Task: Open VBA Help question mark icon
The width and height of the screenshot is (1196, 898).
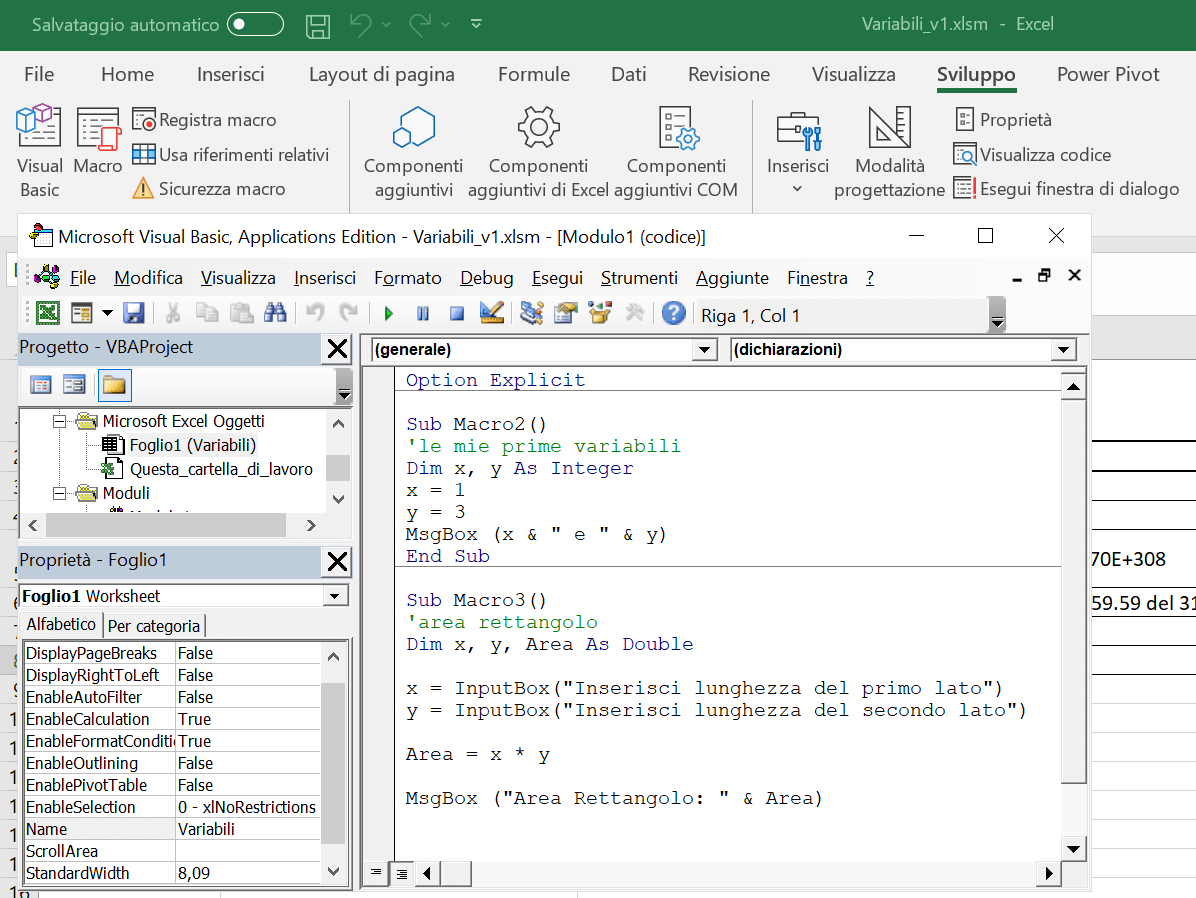Action: click(674, 313)
